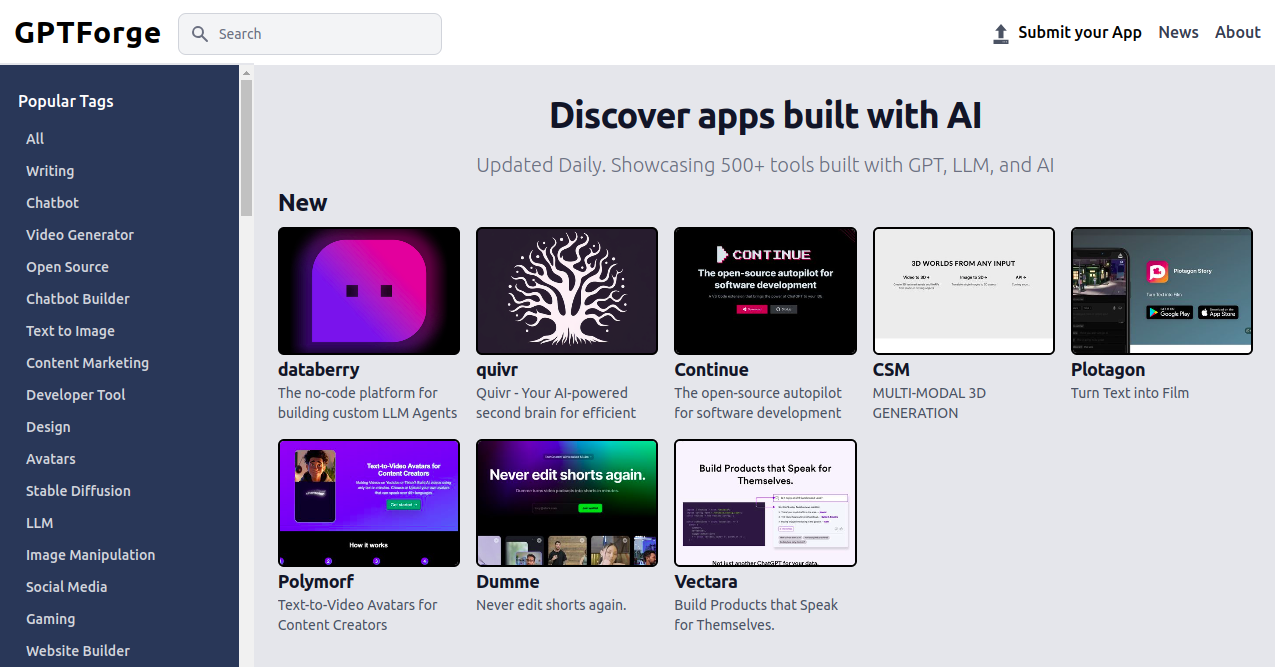Open the databerry app thumbnail
The image size is (1275, 667).
click(369, 291)
